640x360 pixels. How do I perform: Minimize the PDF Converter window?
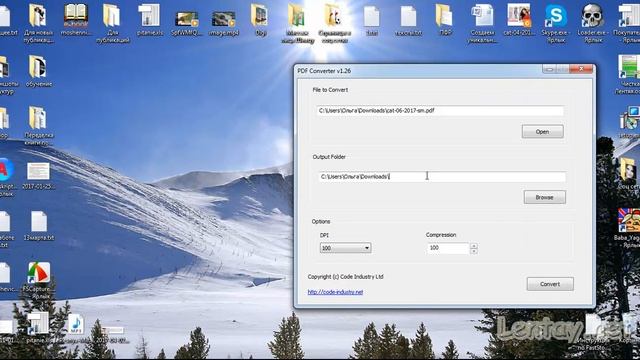pyautogui.click(x=549, y=69)
